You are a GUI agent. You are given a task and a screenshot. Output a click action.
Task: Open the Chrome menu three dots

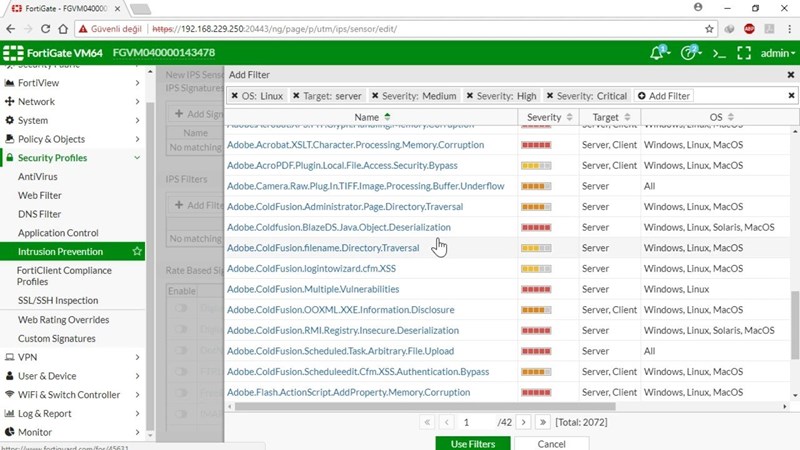(x=789, y=29)
